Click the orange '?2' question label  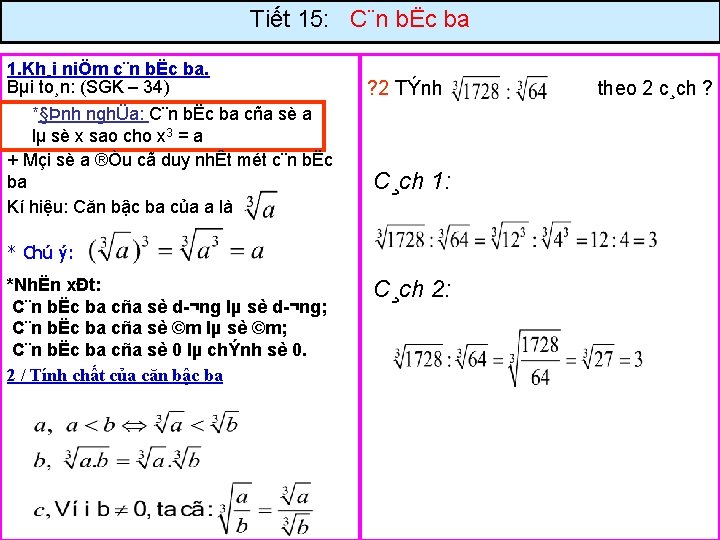pyautogui.click(x=378, y=88)
